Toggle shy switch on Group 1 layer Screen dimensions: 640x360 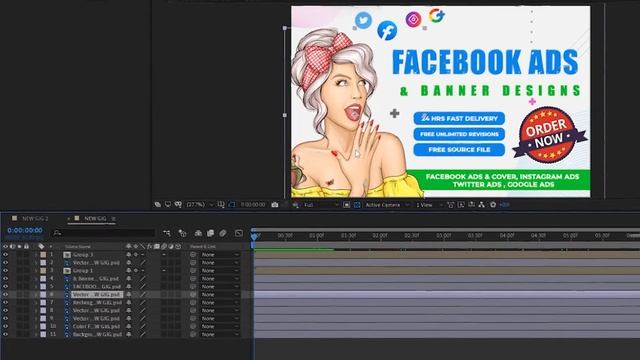coord(129,271)
